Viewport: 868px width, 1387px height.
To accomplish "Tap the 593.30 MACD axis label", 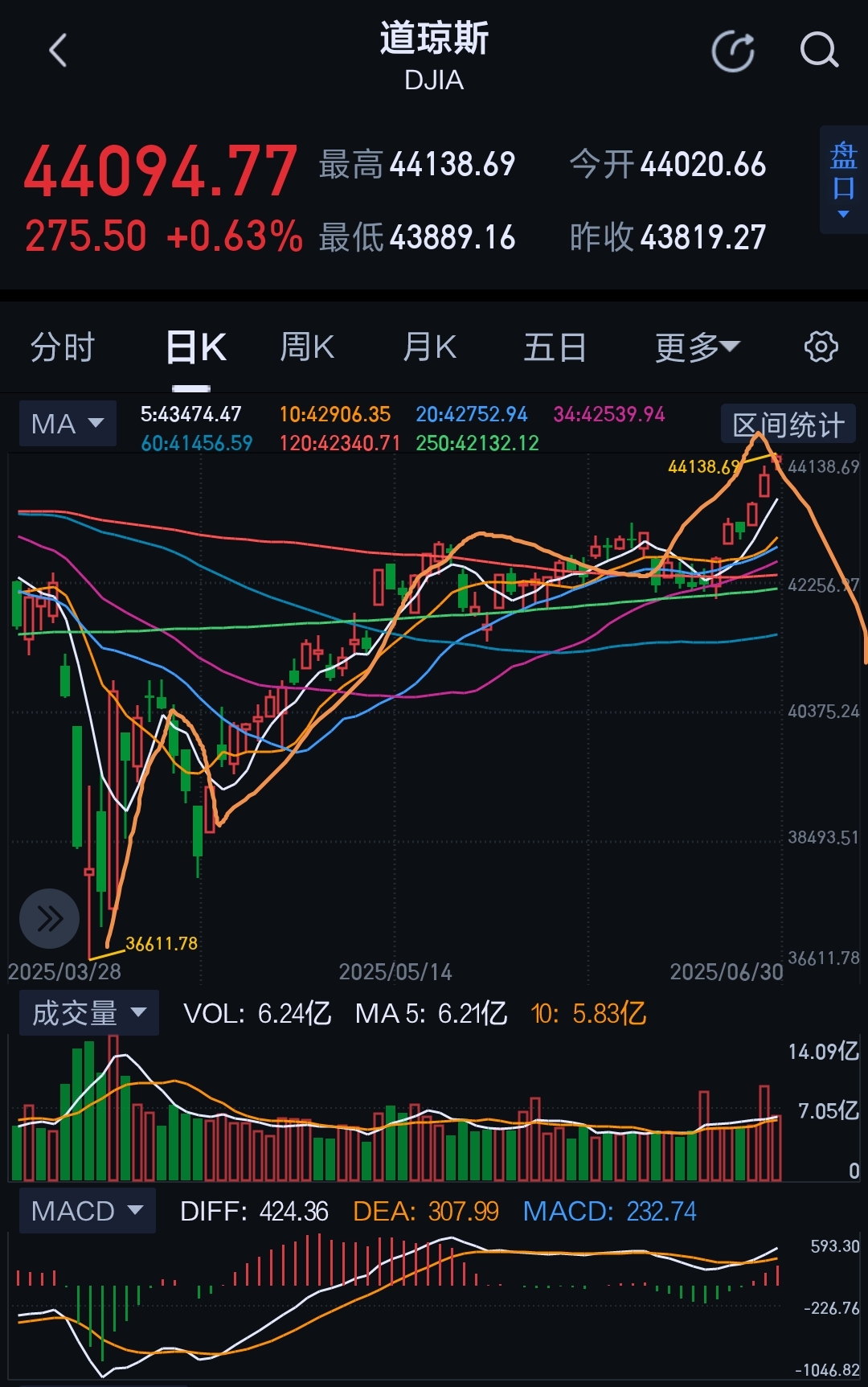I will tap(835, 1246).
